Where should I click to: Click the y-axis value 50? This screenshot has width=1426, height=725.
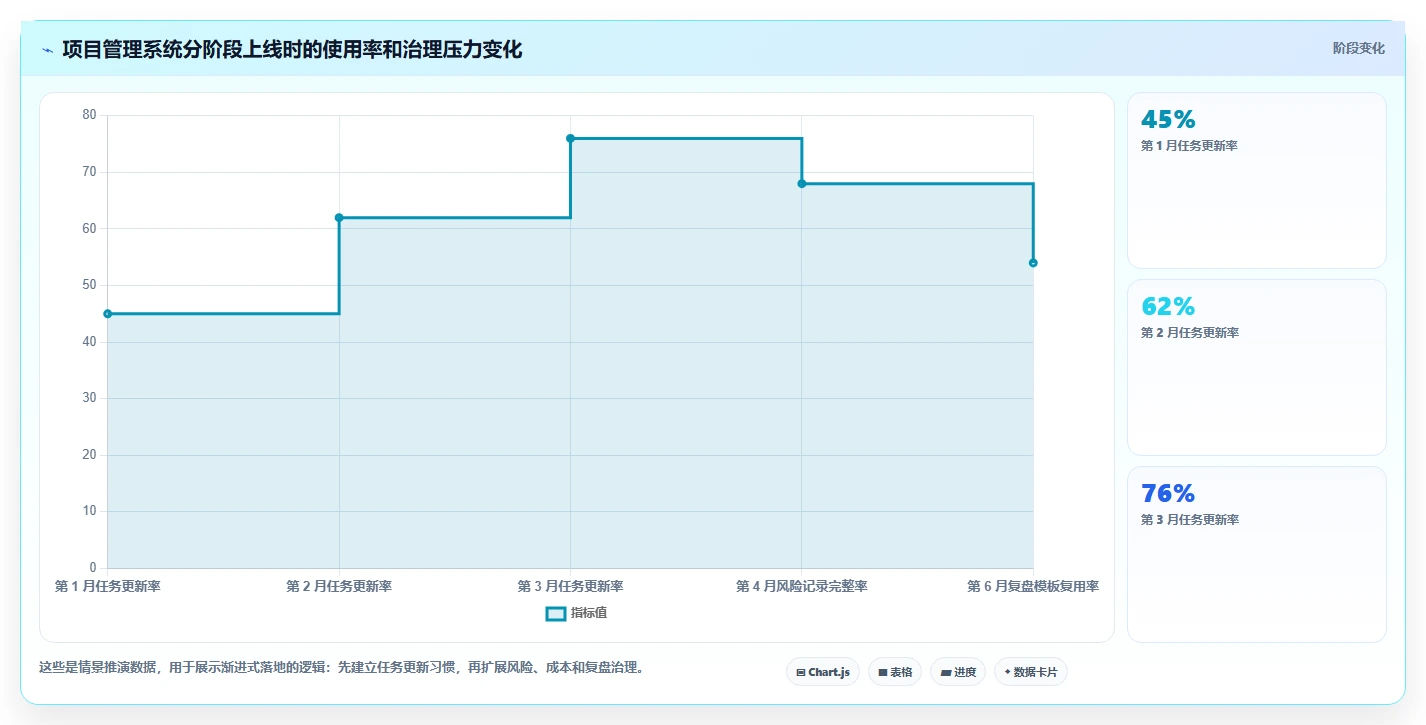(x=89, y=285)
